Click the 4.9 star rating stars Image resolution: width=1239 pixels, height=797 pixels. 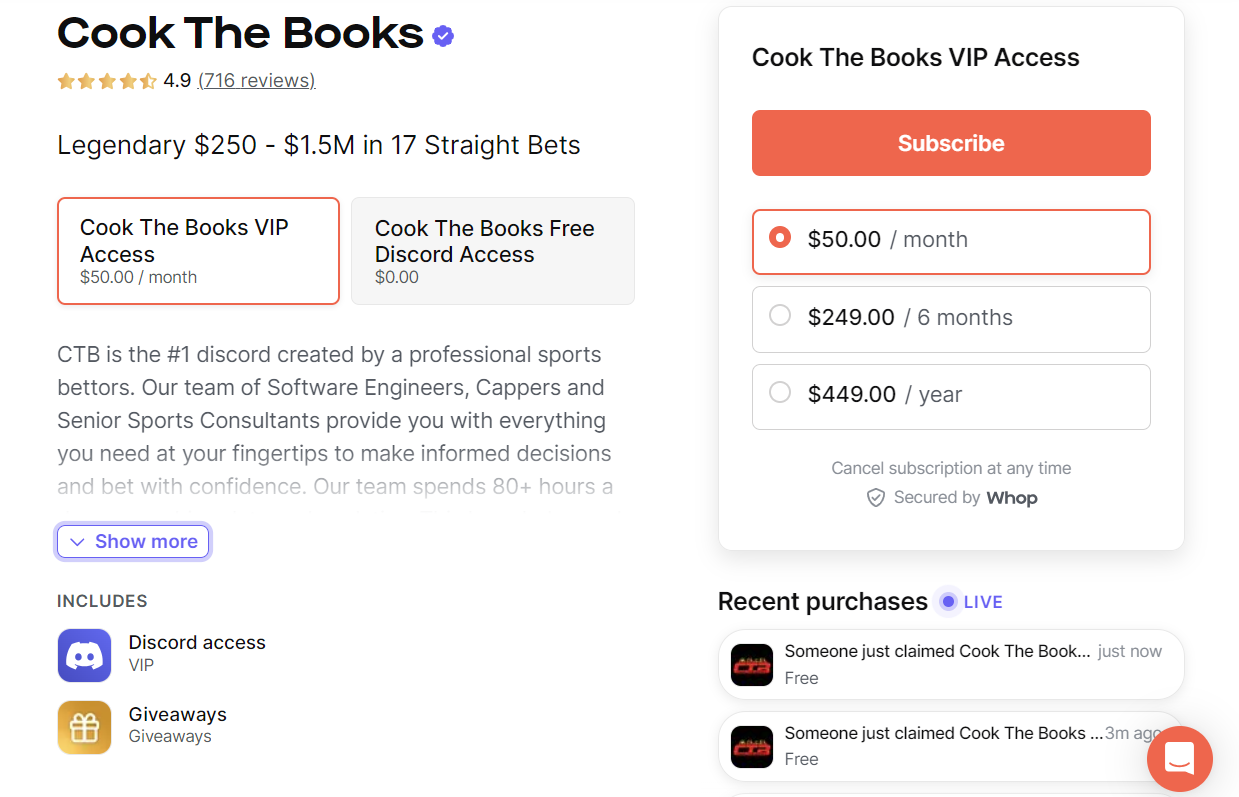[106, 81]
